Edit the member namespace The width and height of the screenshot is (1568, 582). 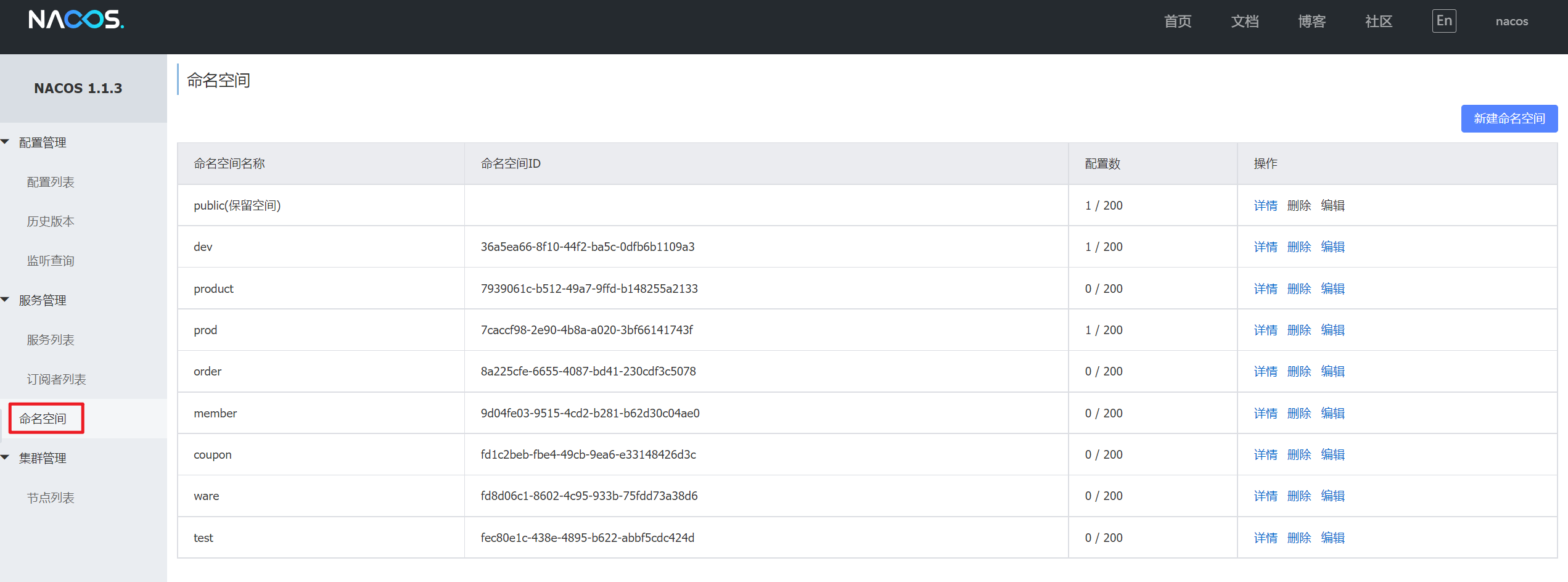pyautogui.click(x=1333, y=413)
